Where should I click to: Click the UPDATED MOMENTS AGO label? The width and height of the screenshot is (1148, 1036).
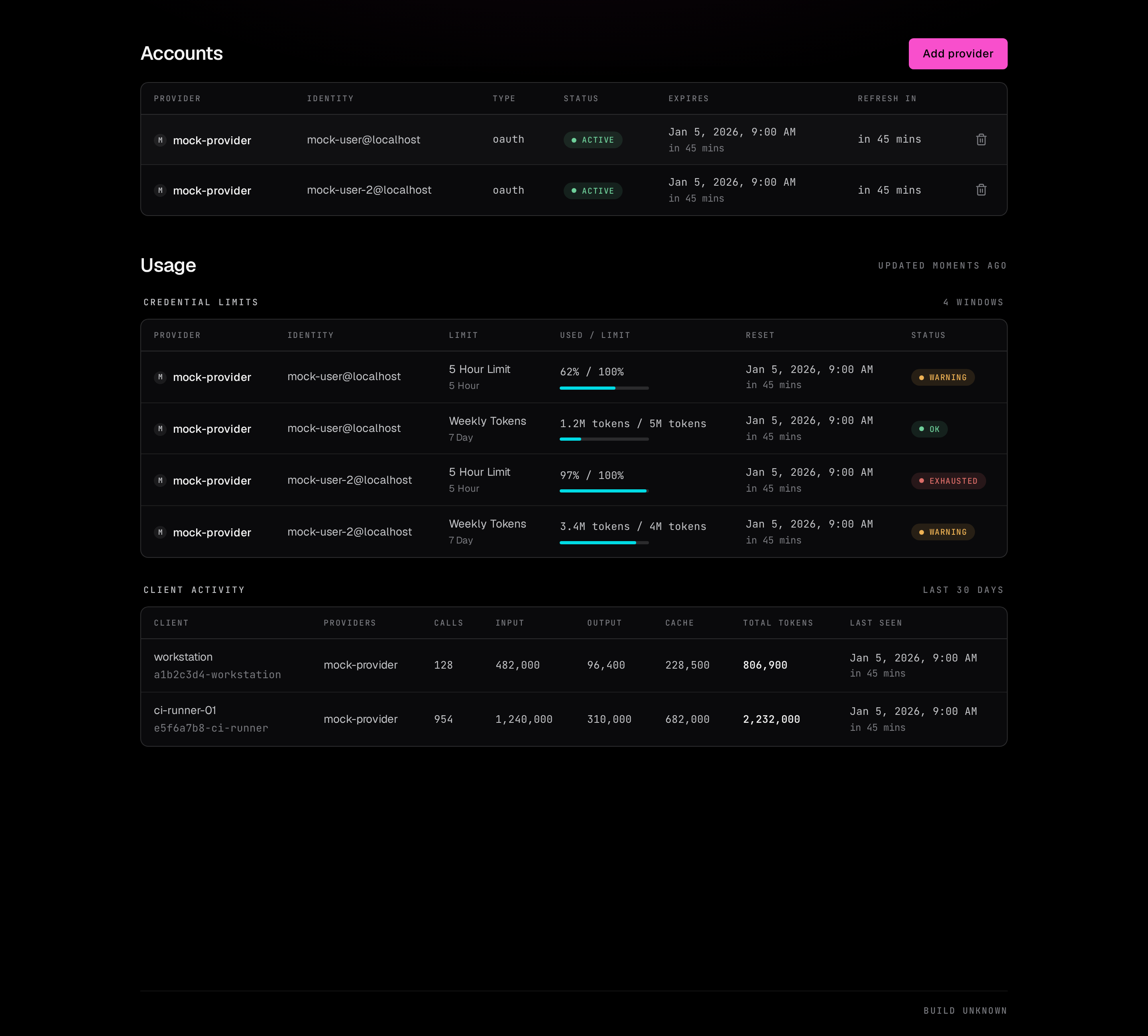click(942, 266)
